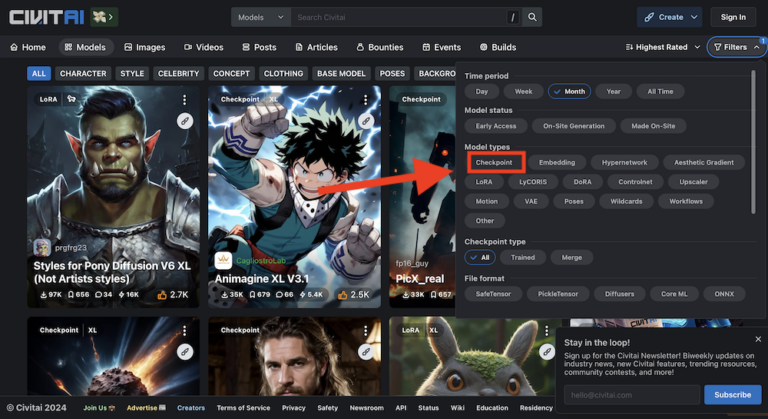The width and height of the screenshot is (768, 419).
Task: Close the newsletter popup
Action: (757, 340)
